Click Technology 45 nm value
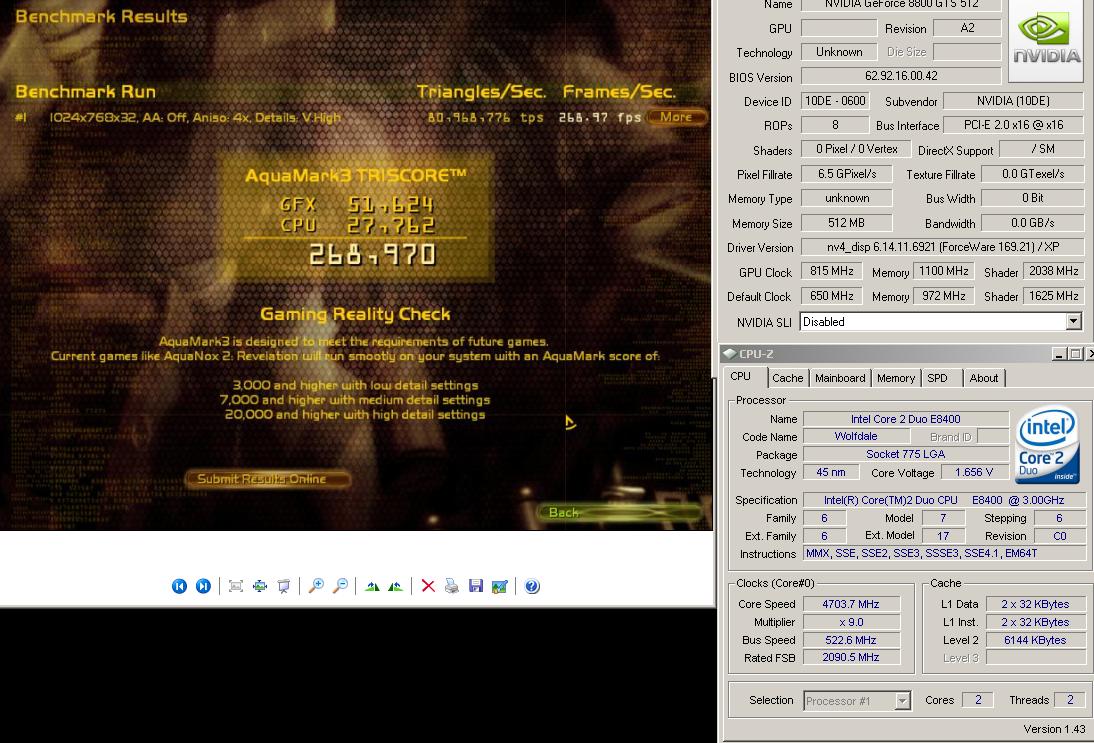This screenshot has width=1094, height=743. [831, 473]
